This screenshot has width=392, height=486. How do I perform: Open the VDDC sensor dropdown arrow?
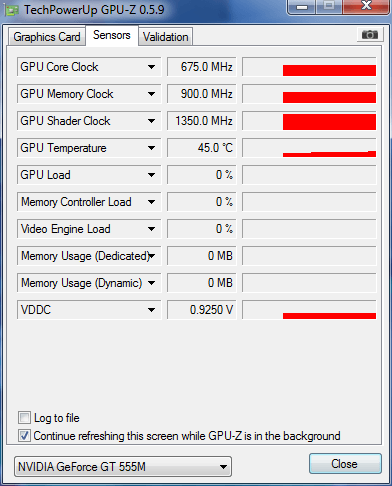[151, 310]
